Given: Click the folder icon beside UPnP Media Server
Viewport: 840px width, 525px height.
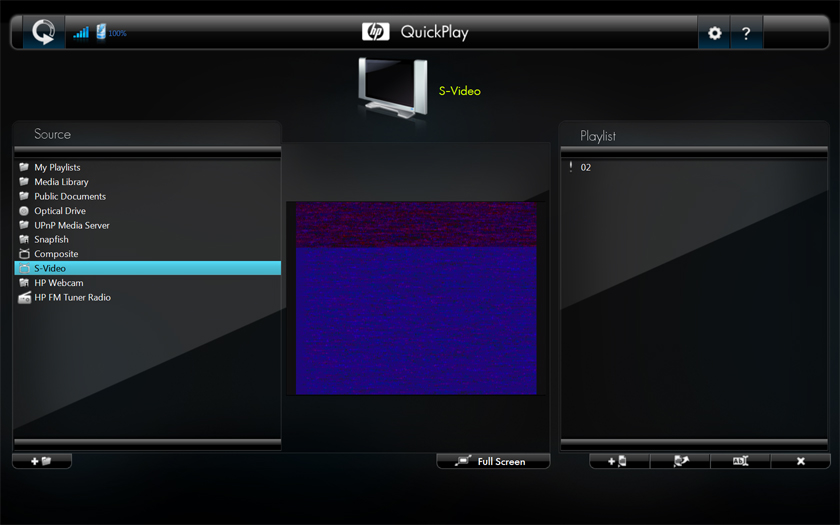Looking at the screenshot, I should click(24, 225).
